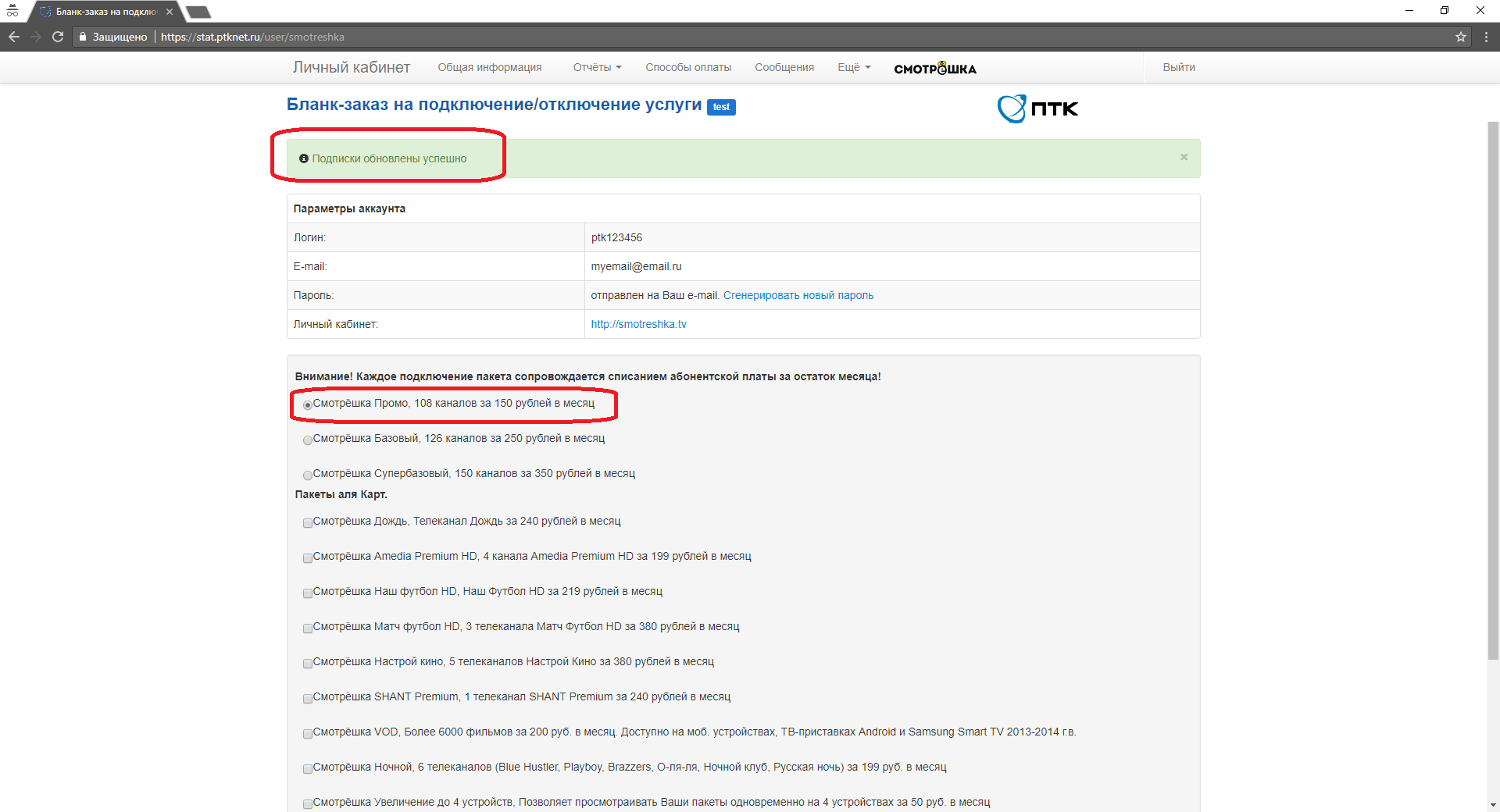Screen dimensions: 1500x812
Task: Click the Смотрёшка logo in navbar
Action: (x=935, y=68)
